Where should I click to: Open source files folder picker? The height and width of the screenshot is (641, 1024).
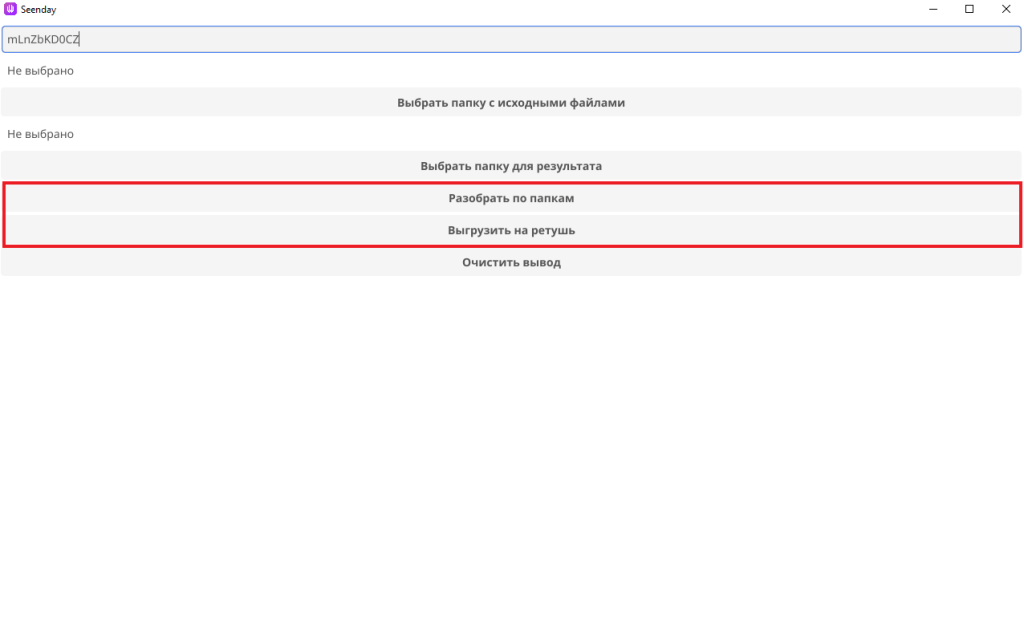coord(511,102)
